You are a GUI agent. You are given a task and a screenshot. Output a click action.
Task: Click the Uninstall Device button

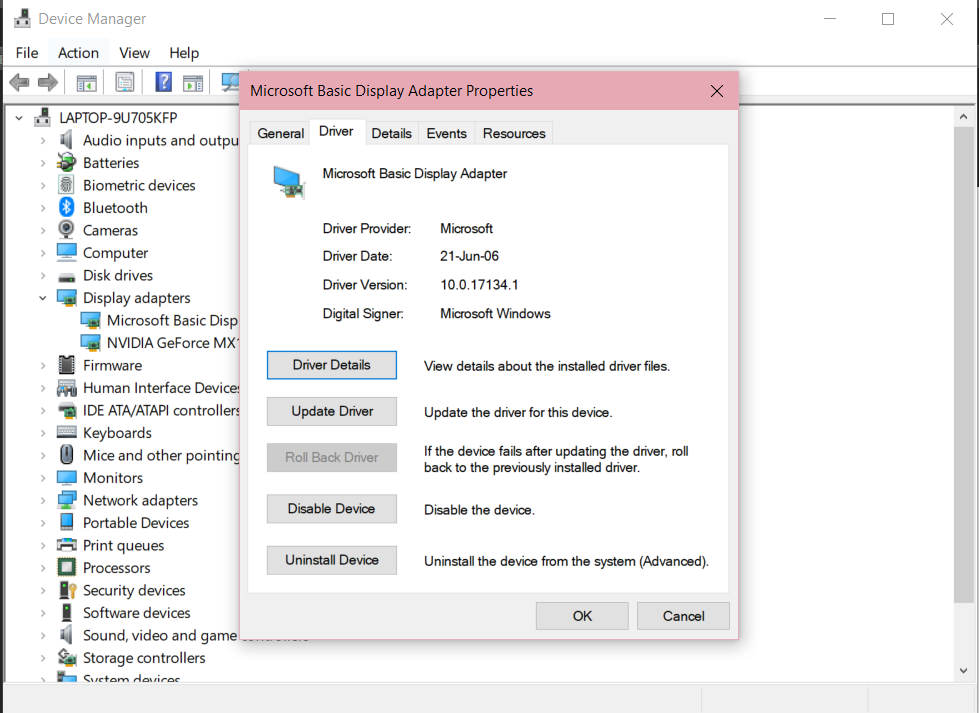[332, 560]
